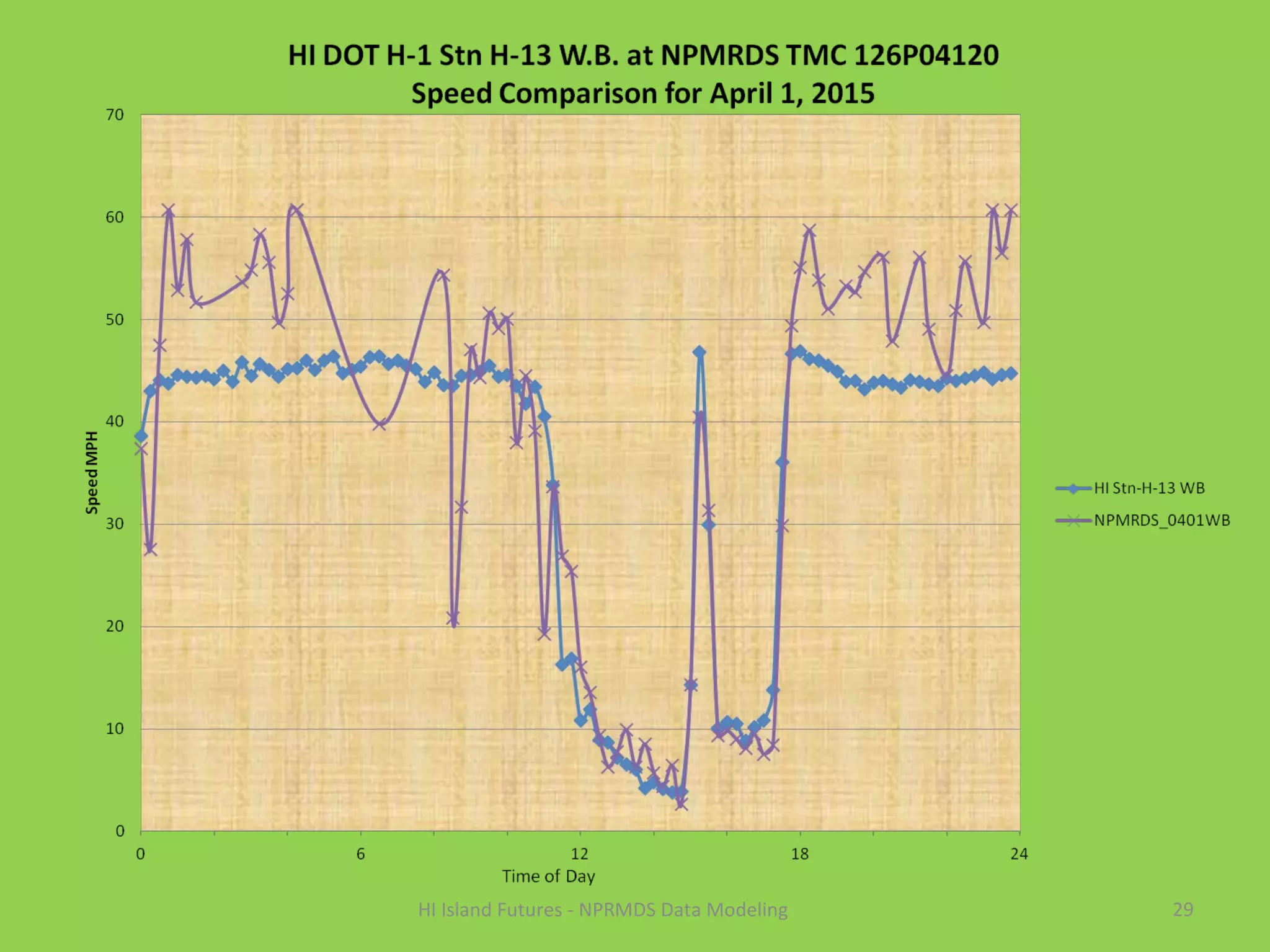Click the 50 value on vertical axis
The height and width of the screenshot is (952, 1270).
pyautogui.click(x=115, y=320)
